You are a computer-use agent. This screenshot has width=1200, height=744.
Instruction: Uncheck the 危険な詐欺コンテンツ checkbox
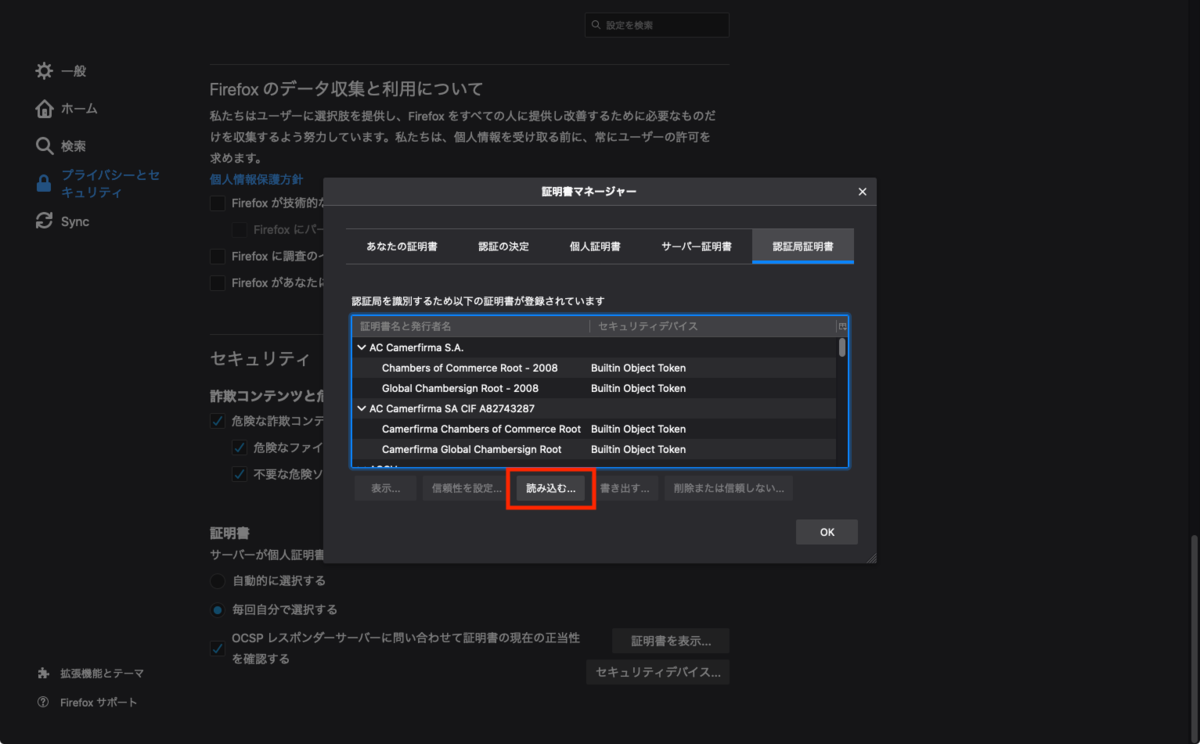pyautogui.click(x=217, y=421)
